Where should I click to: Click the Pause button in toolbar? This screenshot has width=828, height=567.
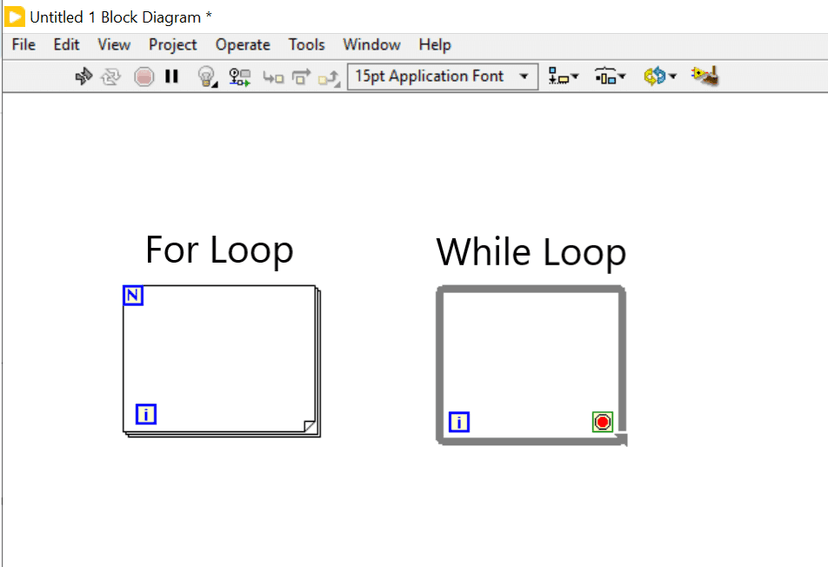tap(172, 76)
